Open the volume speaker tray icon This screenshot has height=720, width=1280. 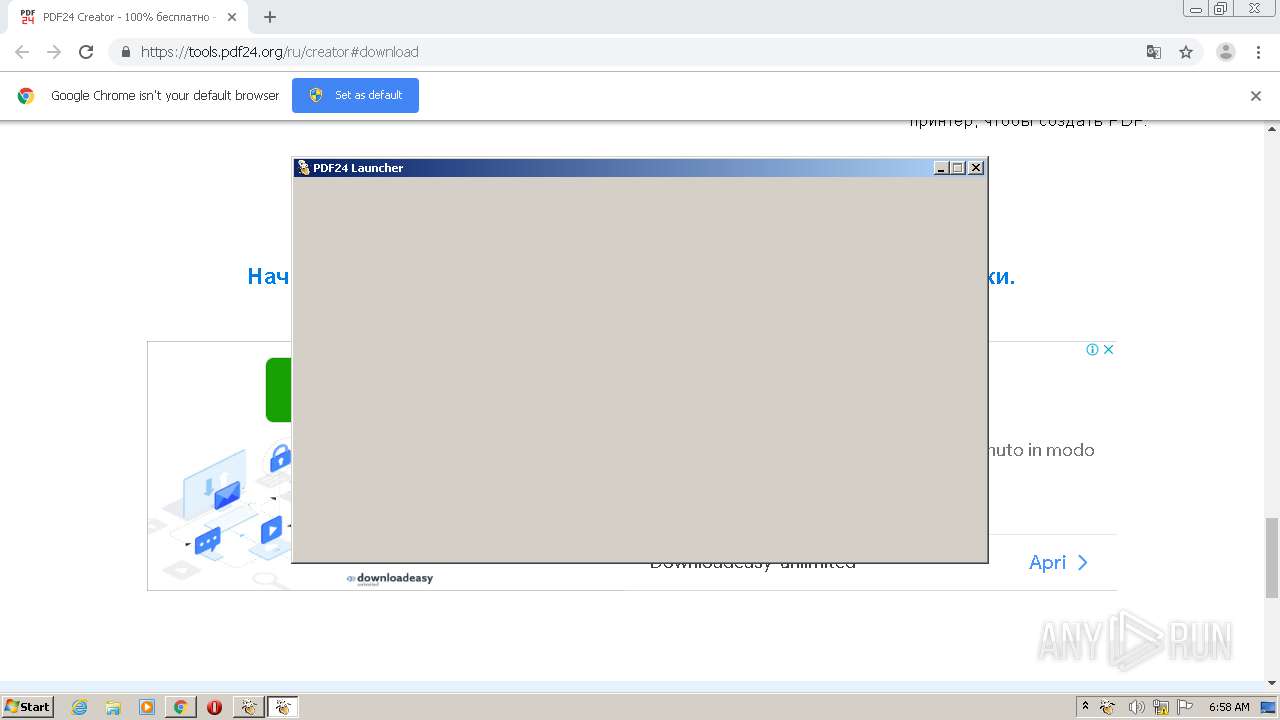[1136, 707]
